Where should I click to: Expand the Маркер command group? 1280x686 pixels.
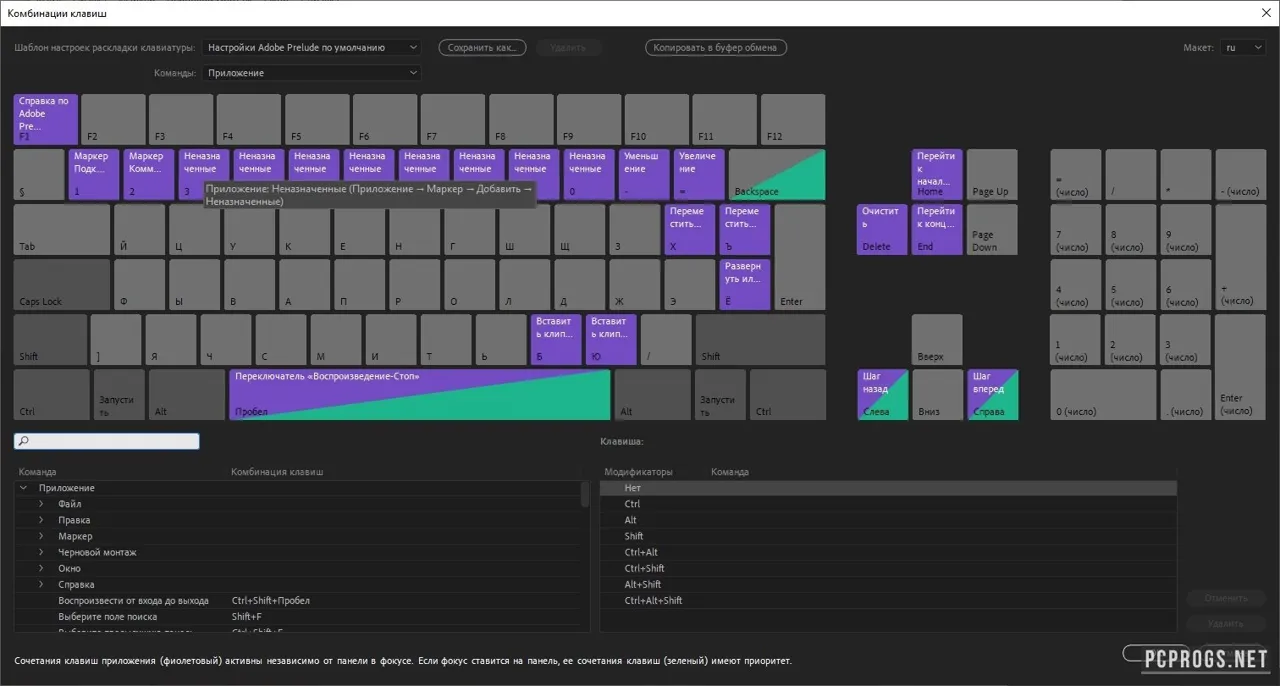coord(41,536)
